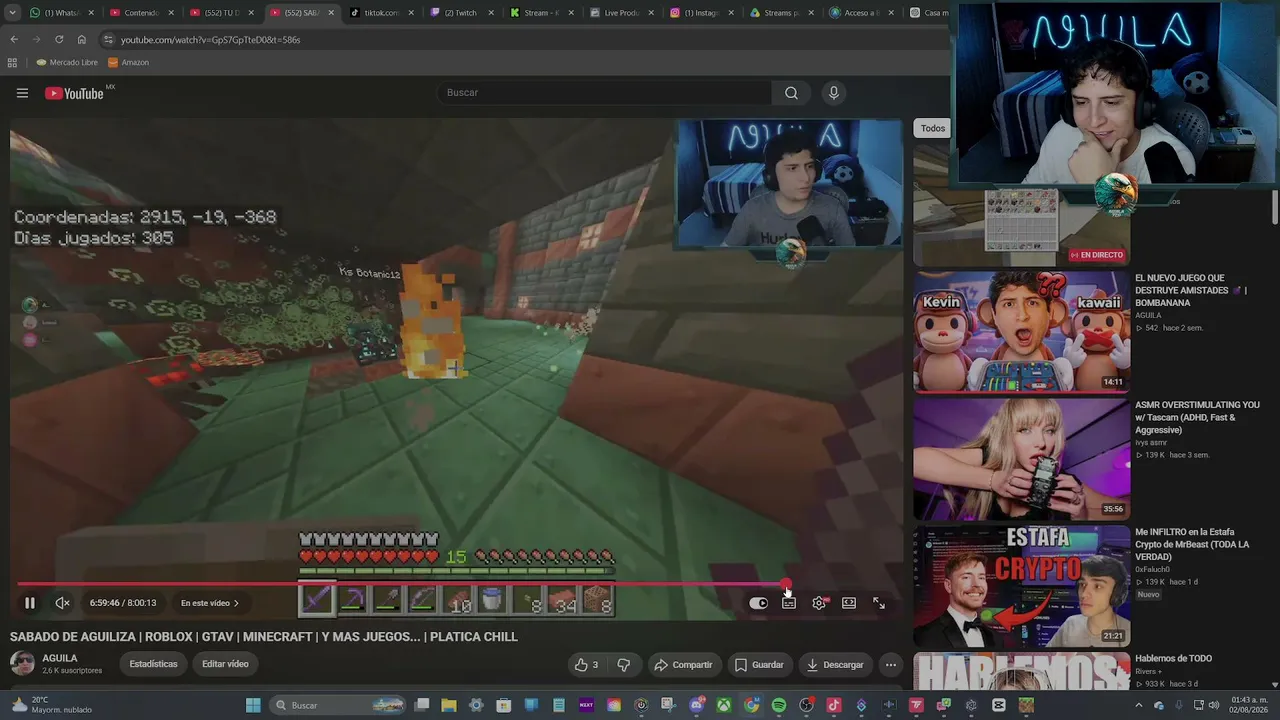Click the address bar URL
The width and height of the screenshot is (1280, 720).
(x=210, y=40)
